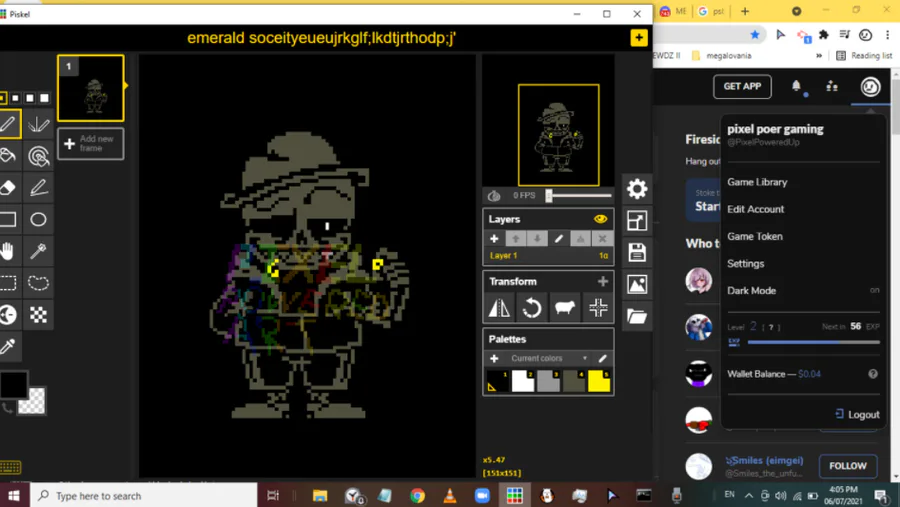Follow Smiles (eimgei) user

point(848,466)
